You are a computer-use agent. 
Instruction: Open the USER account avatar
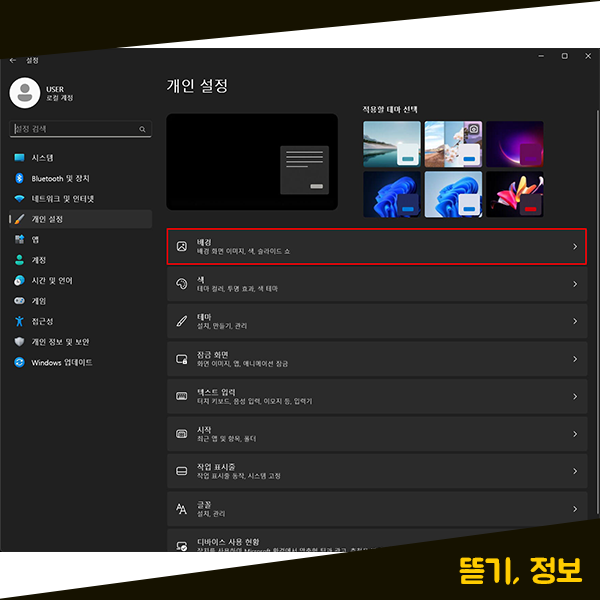click(25, 93)
